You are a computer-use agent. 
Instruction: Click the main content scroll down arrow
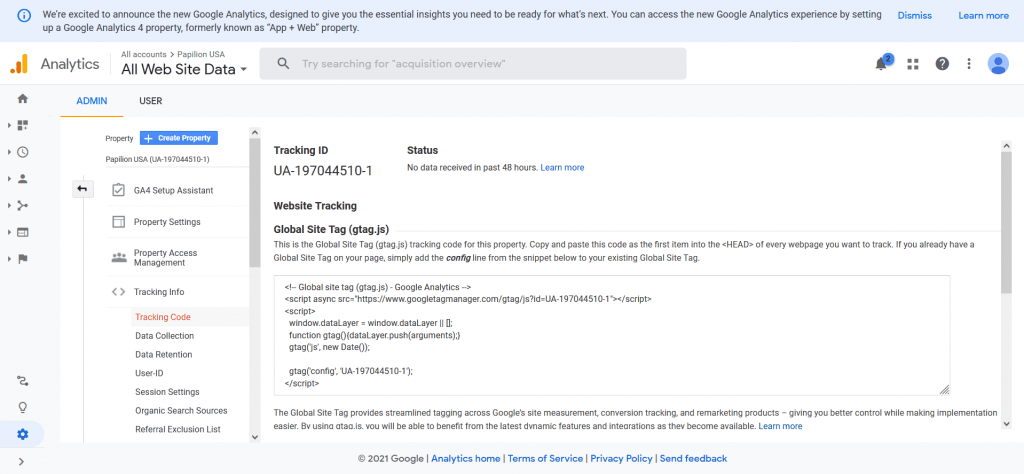click(1006, 423)
